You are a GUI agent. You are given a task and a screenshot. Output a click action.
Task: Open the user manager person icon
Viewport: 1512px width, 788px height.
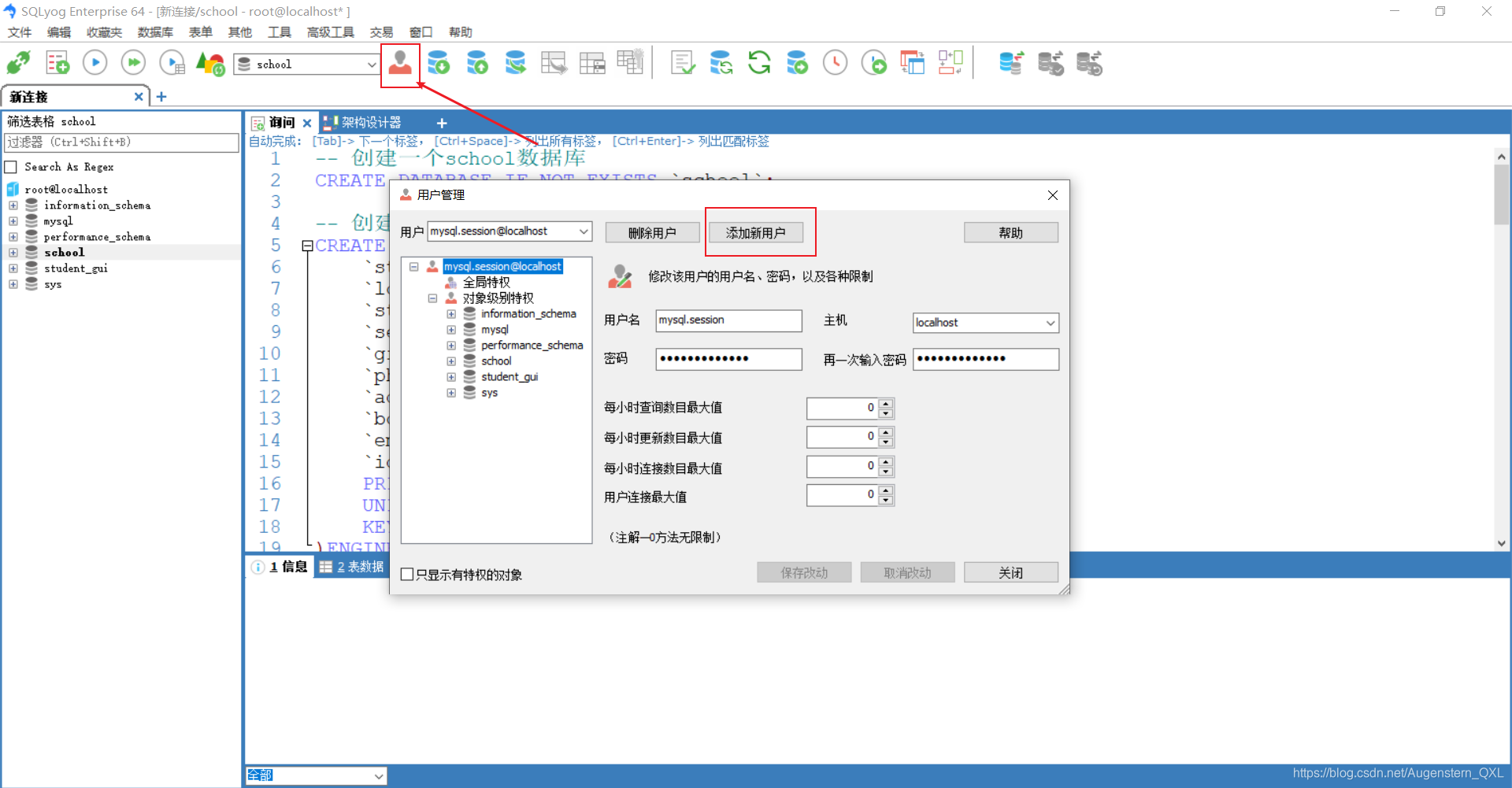point(400,63)
